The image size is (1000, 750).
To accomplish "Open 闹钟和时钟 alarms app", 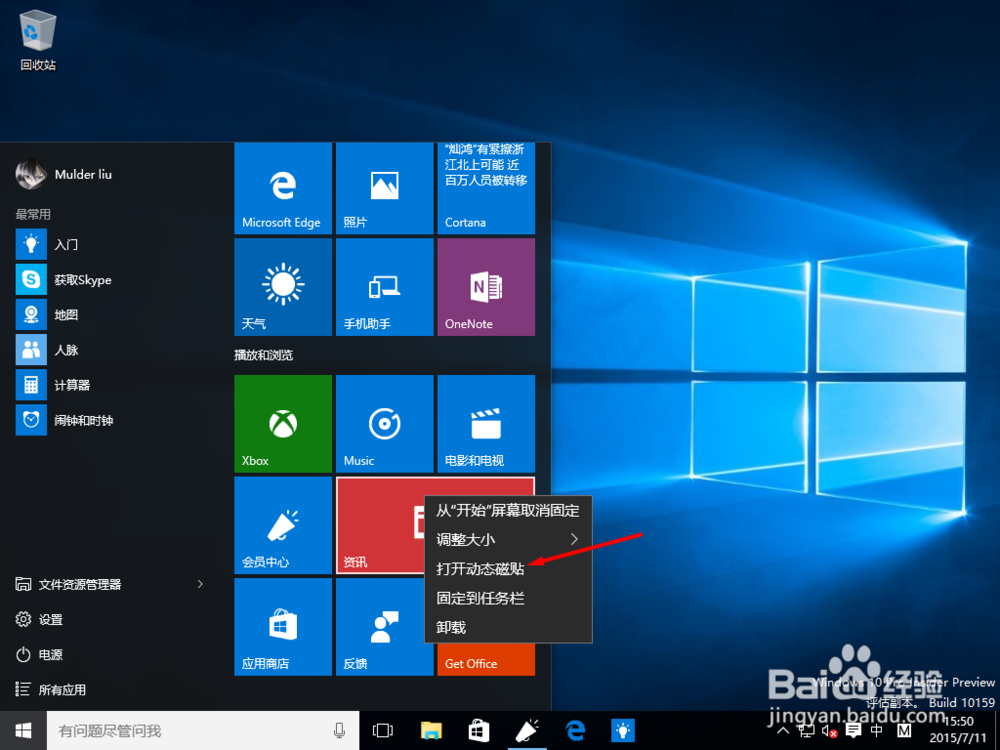I will pos(115,420).
